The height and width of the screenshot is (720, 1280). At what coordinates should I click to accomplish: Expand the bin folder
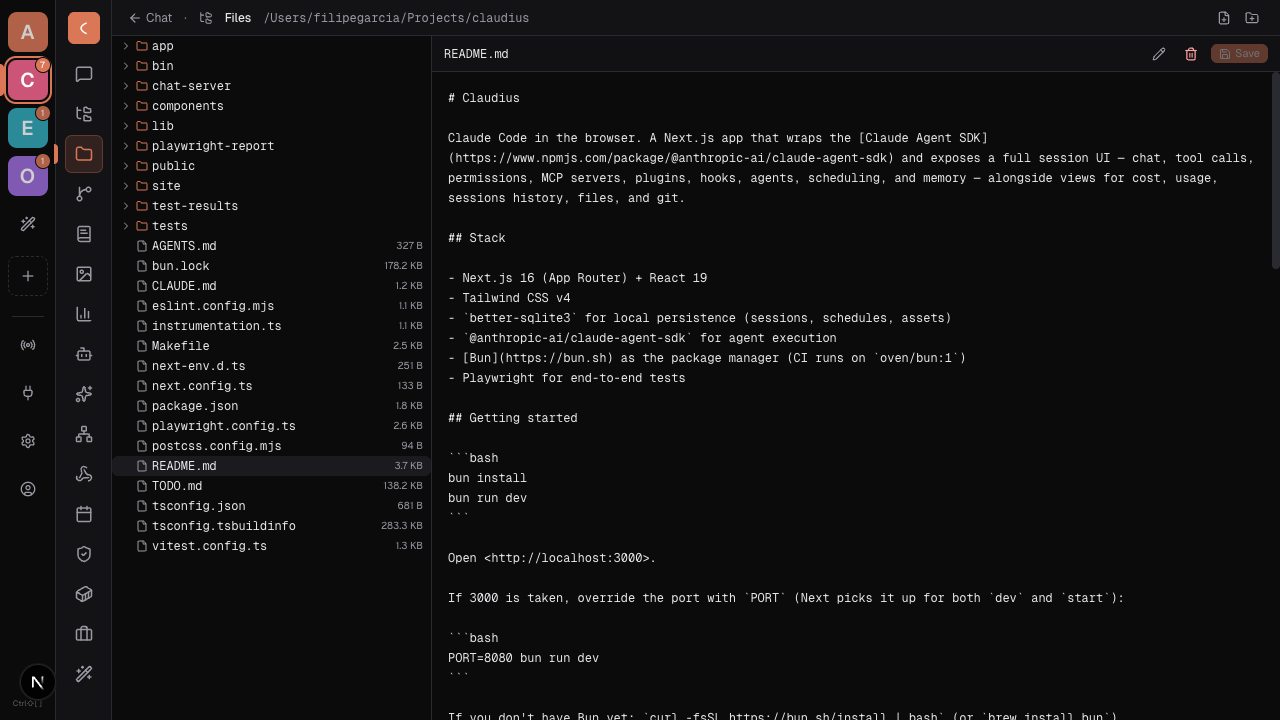click(x=272, y=66)
